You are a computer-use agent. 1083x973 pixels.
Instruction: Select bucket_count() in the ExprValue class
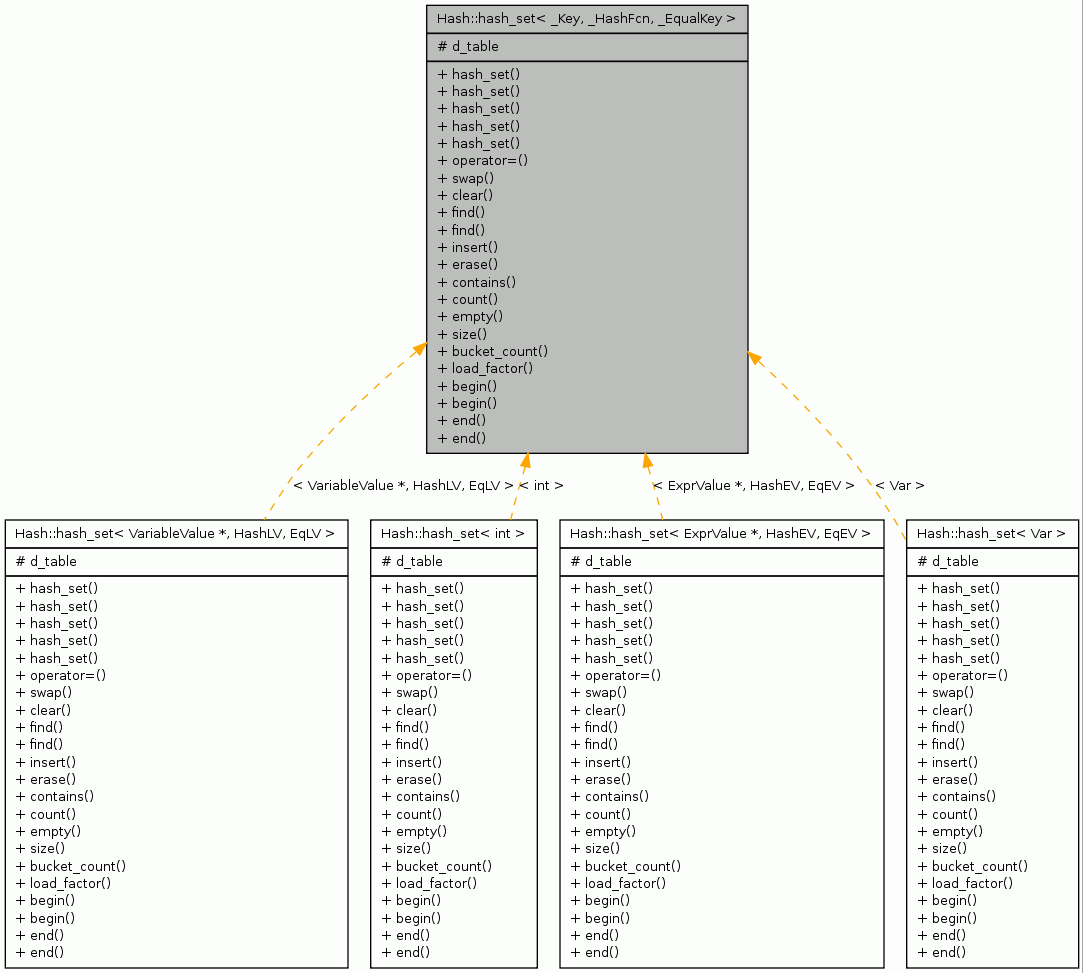pos(625,866)
